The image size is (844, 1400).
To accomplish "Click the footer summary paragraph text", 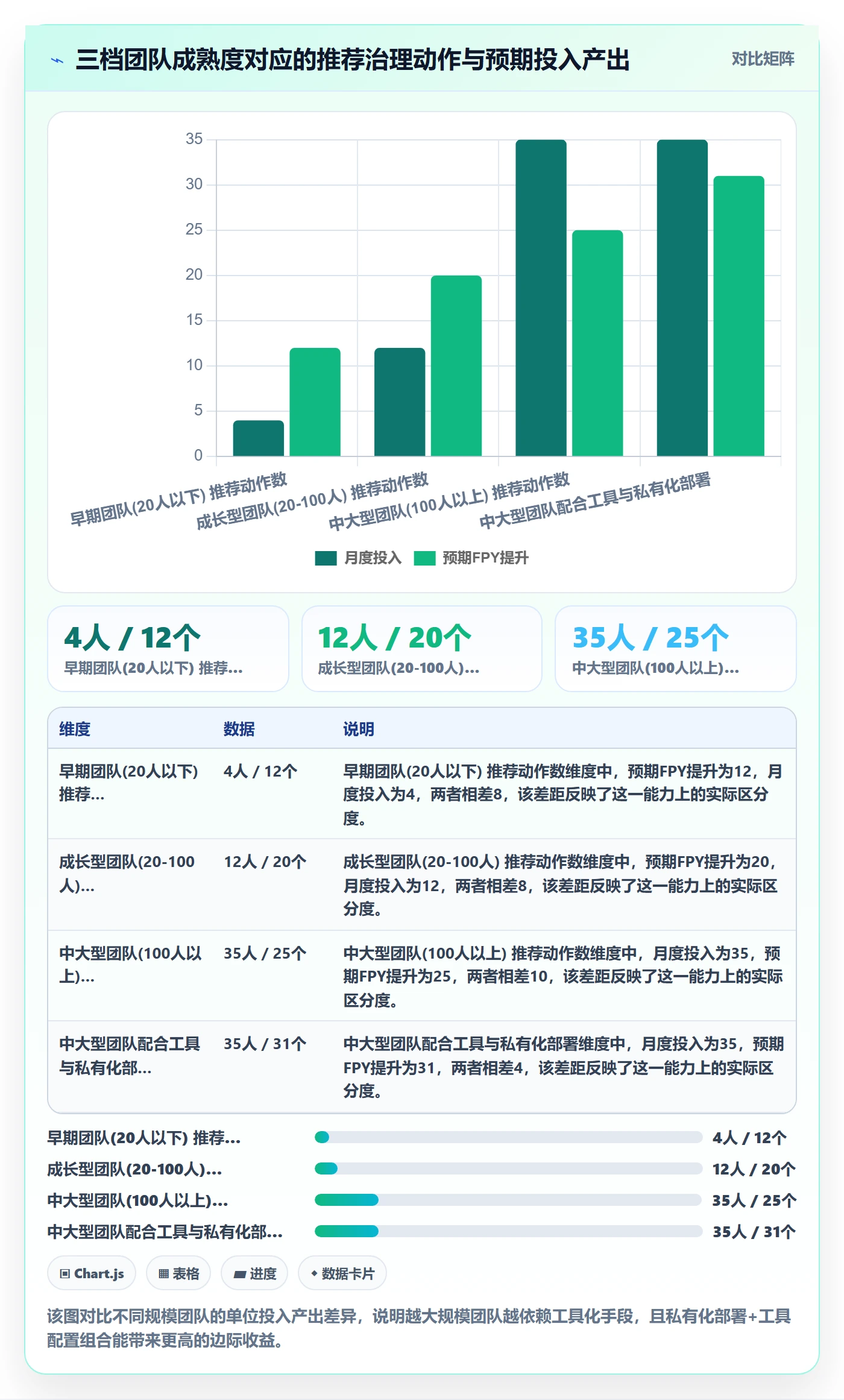I will point(419,1328).
